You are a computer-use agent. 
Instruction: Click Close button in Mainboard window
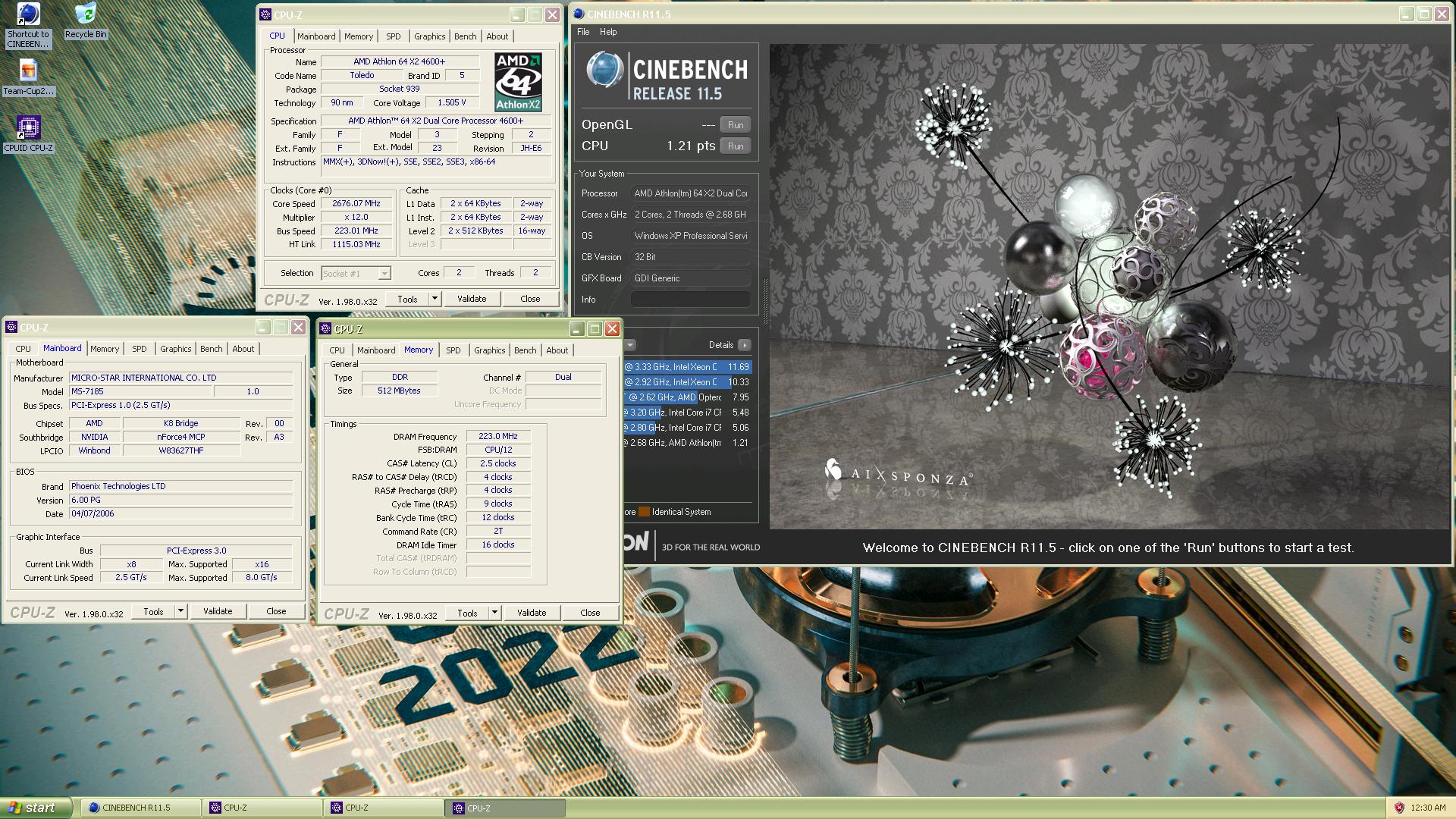click(x=276, y=611)
